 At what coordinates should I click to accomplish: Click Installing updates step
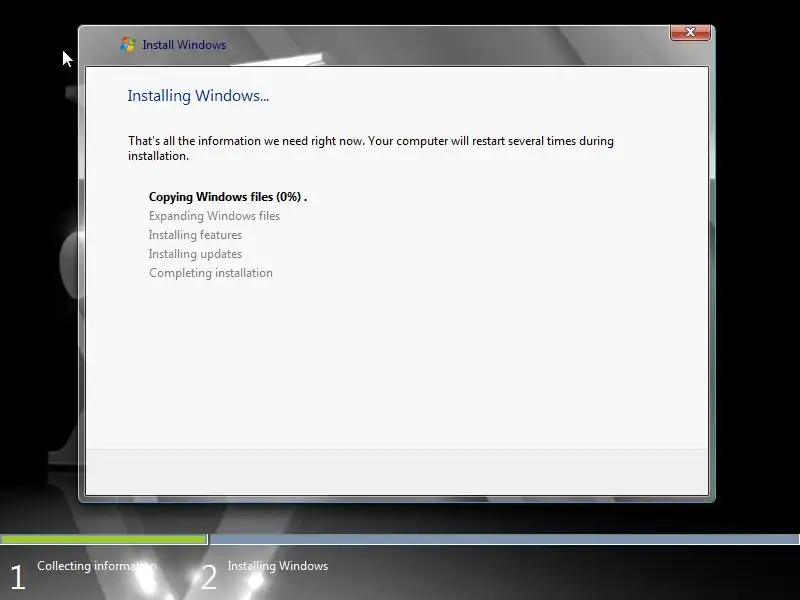(195, 254)
